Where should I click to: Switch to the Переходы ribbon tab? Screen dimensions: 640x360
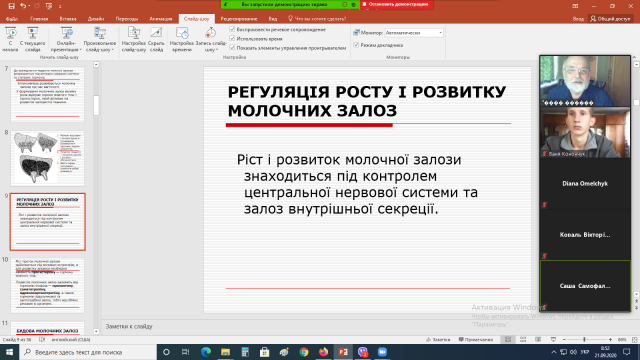tap(127, 19)
